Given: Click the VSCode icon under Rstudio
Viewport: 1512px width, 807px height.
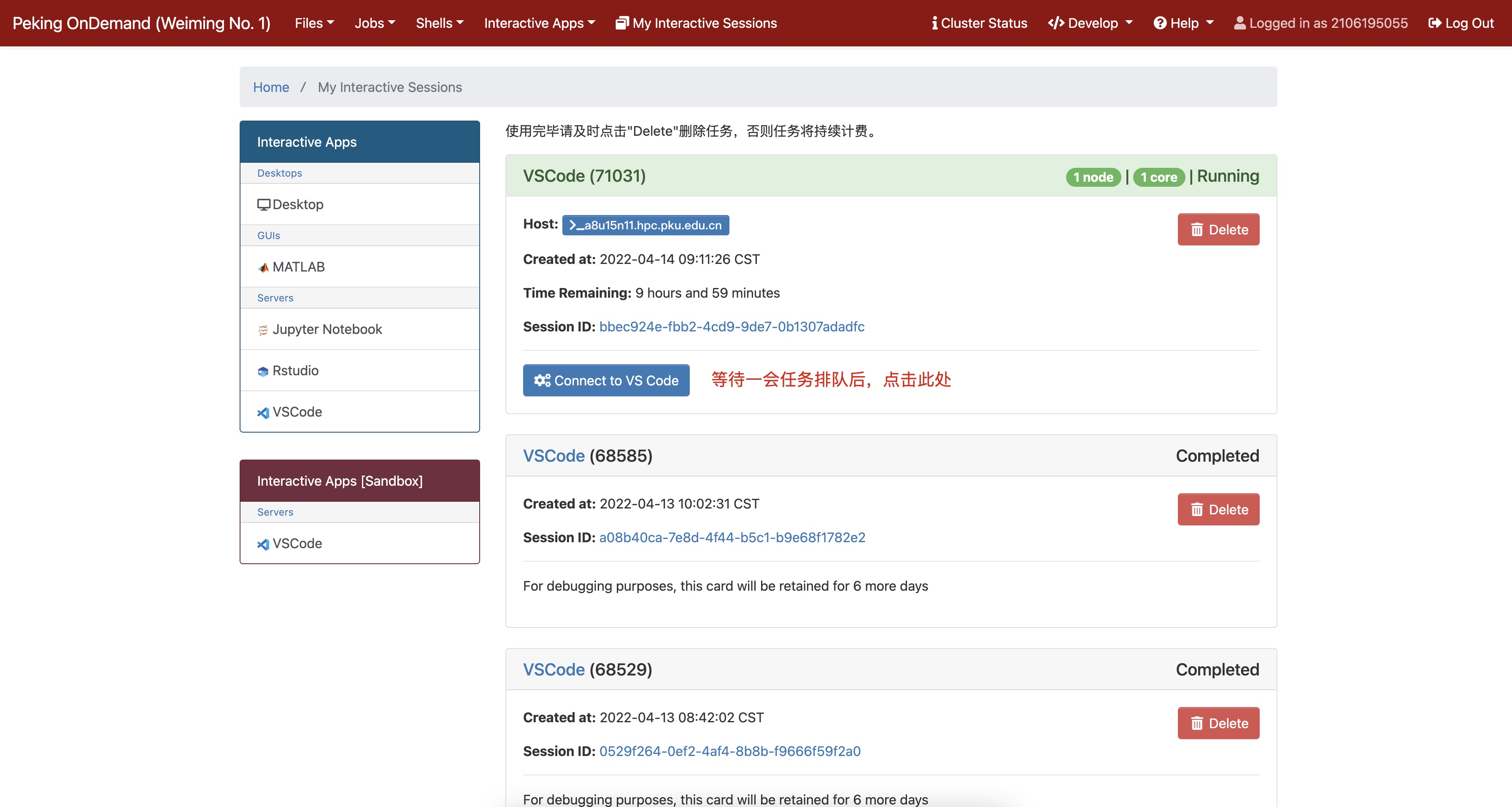Looking at the screenshot, I should tap(263, 412).
